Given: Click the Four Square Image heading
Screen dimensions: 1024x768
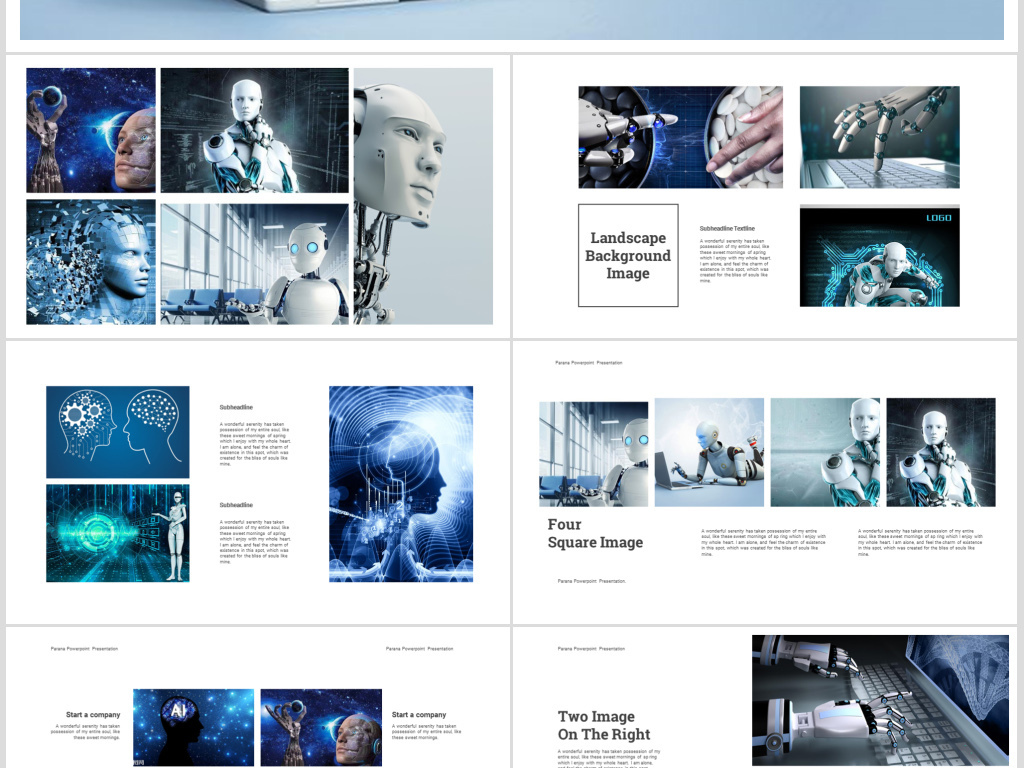Looking at the screenshot, I should [x=596, y=533].
